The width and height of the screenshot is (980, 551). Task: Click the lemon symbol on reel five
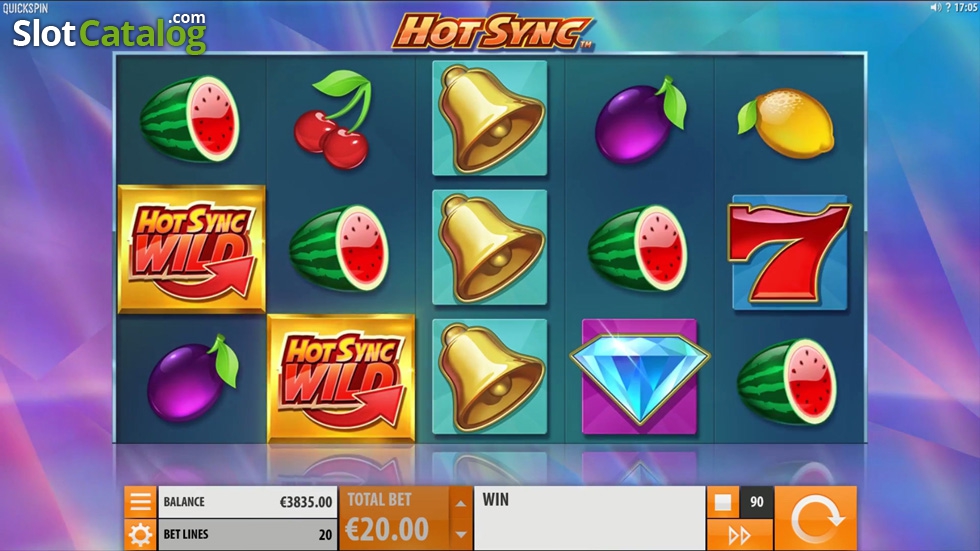pyautogui.click(x=786, y=122)
